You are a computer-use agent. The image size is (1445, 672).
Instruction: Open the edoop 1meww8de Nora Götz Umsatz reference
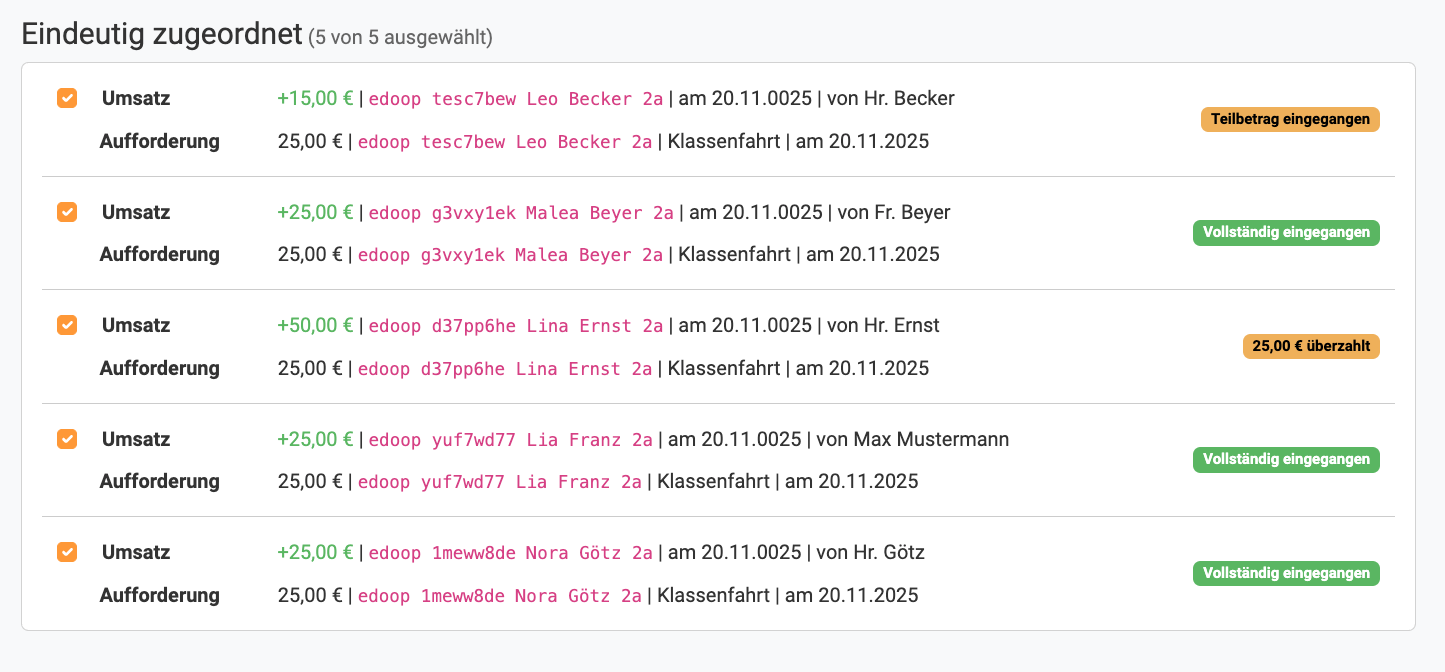(x=512, y=552)
